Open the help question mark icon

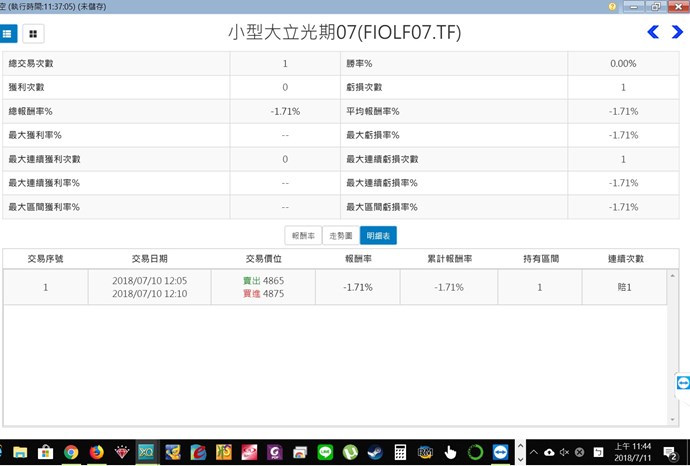tap(612, 7)
